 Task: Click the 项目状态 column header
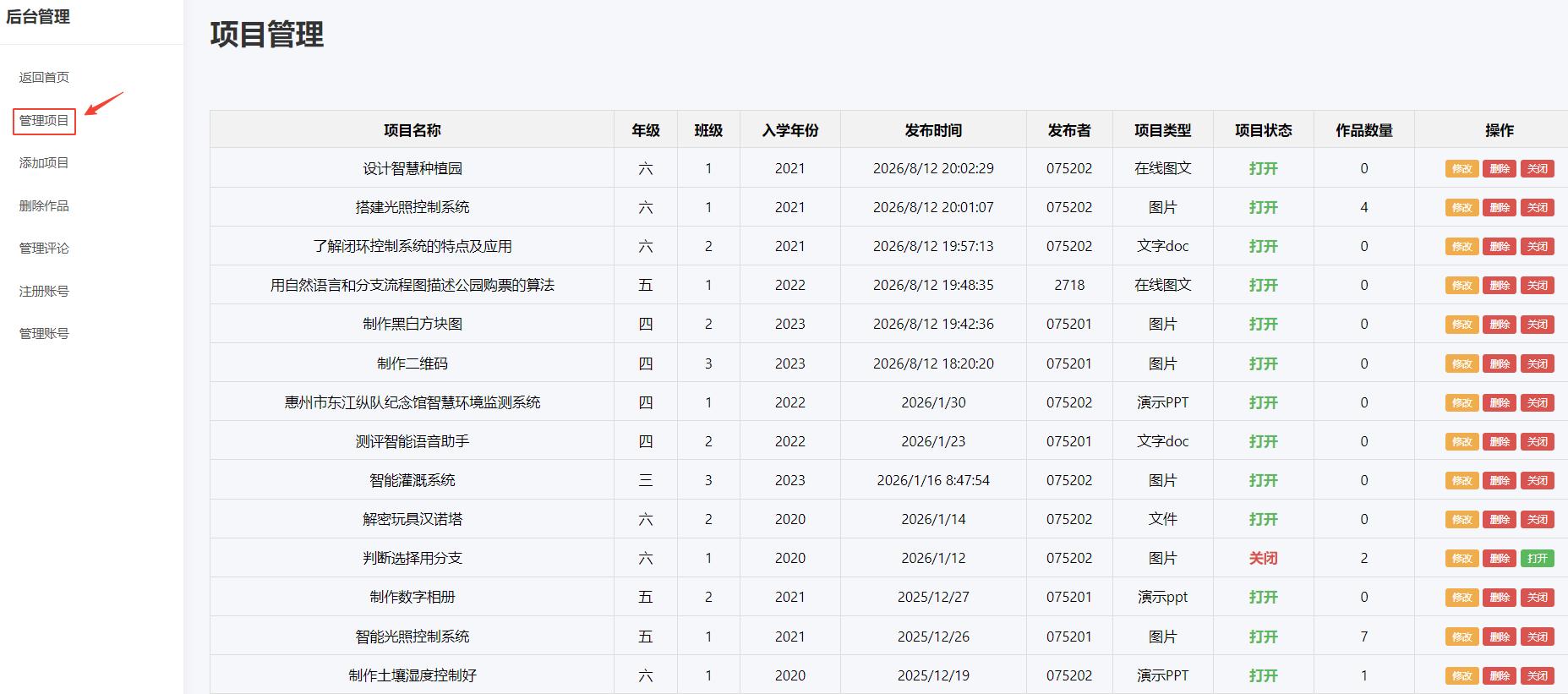point(1263,130)
